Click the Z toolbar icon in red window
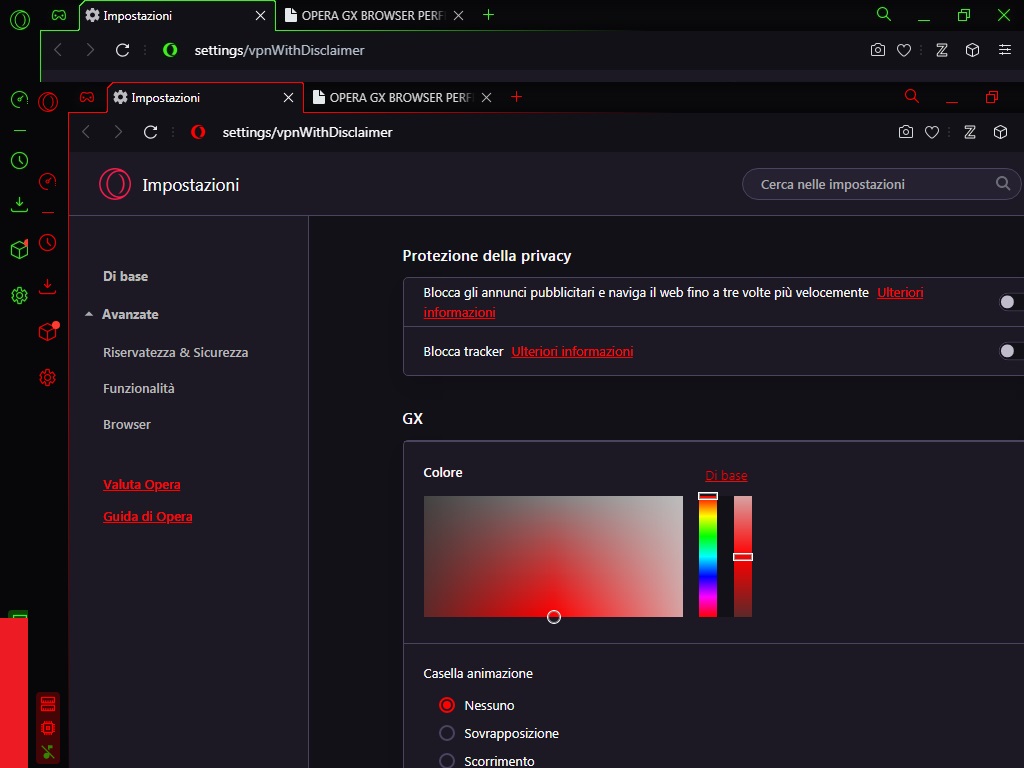Image resolution: width=1024 pixels, height=768 pixels. [x=970, y=133]
